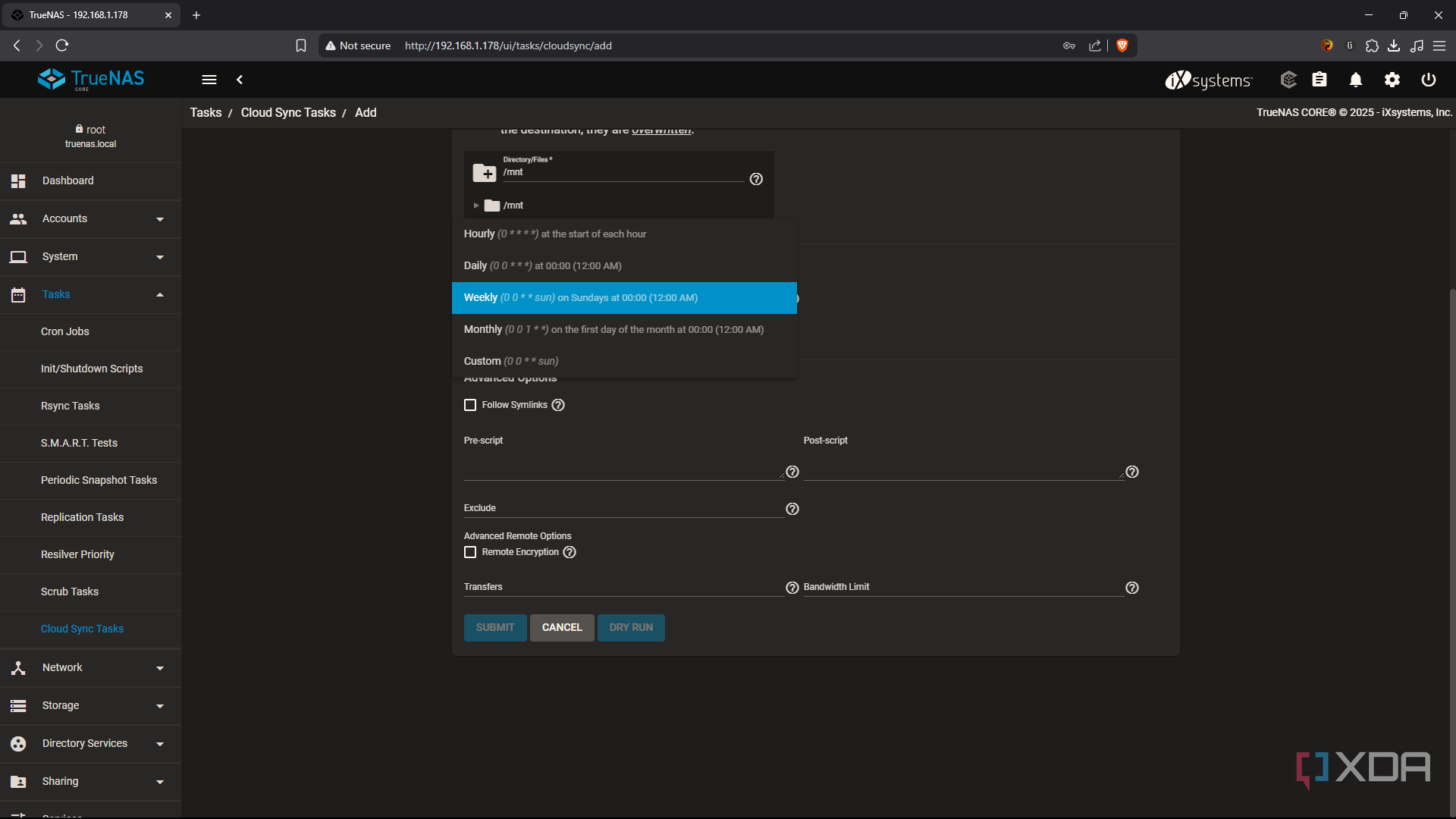
Task: Expand the Network sidebar section
Action: tap(91, 668)
